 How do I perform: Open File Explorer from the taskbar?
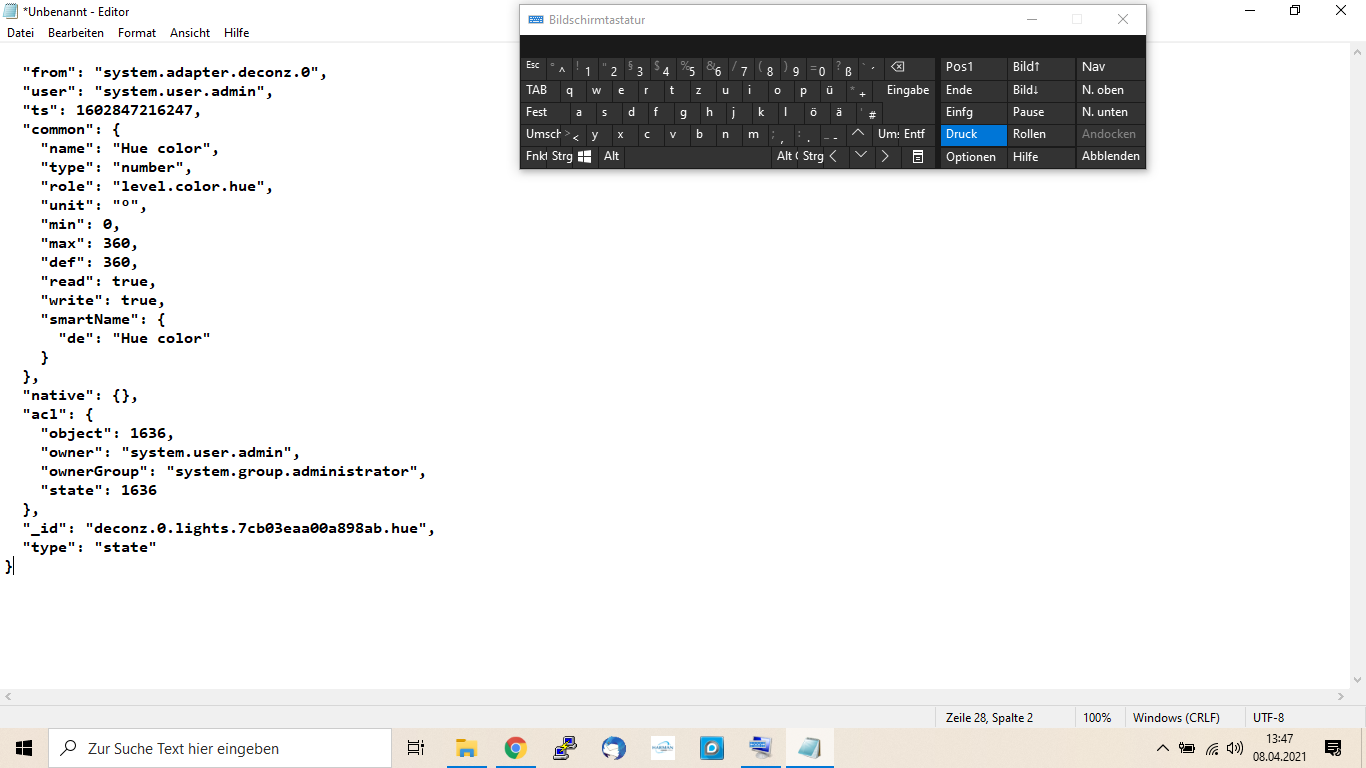pos(466,748)
